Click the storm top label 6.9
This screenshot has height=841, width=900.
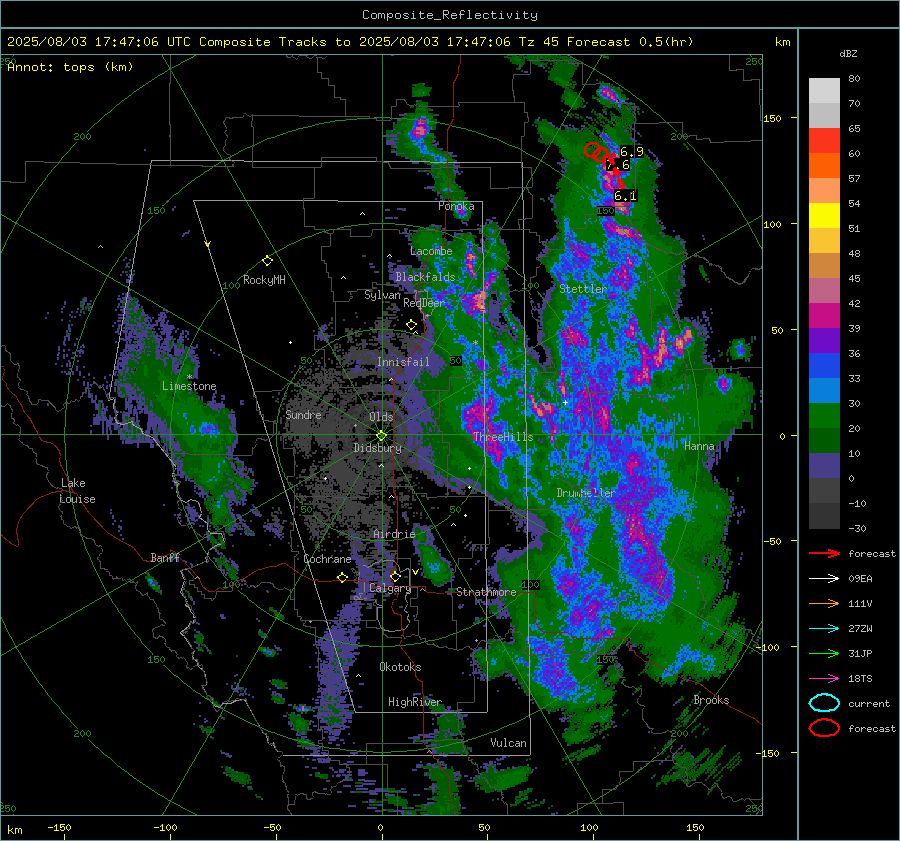(631, 152)
